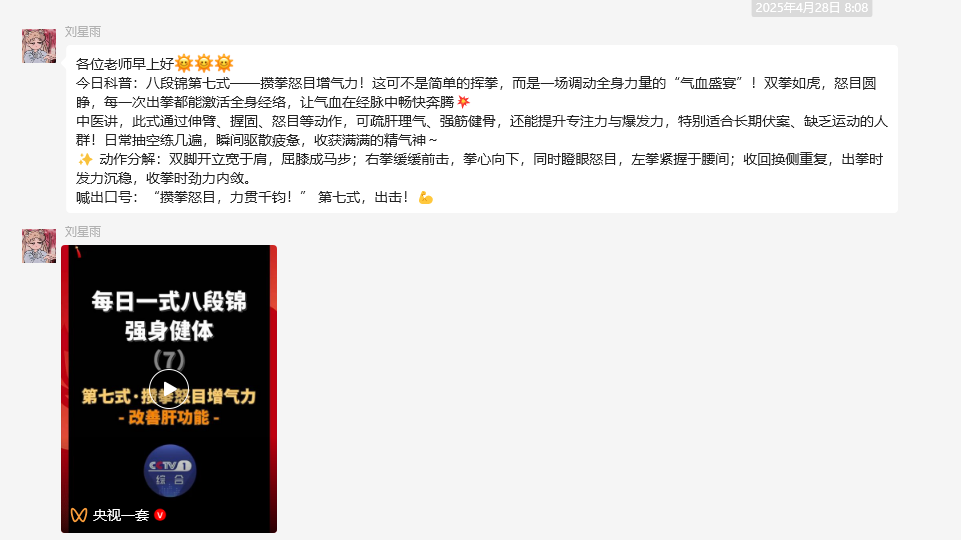The image size is (961, 540).
Task: Click the last sun emoji in the greeting
Action: [224, 63]
